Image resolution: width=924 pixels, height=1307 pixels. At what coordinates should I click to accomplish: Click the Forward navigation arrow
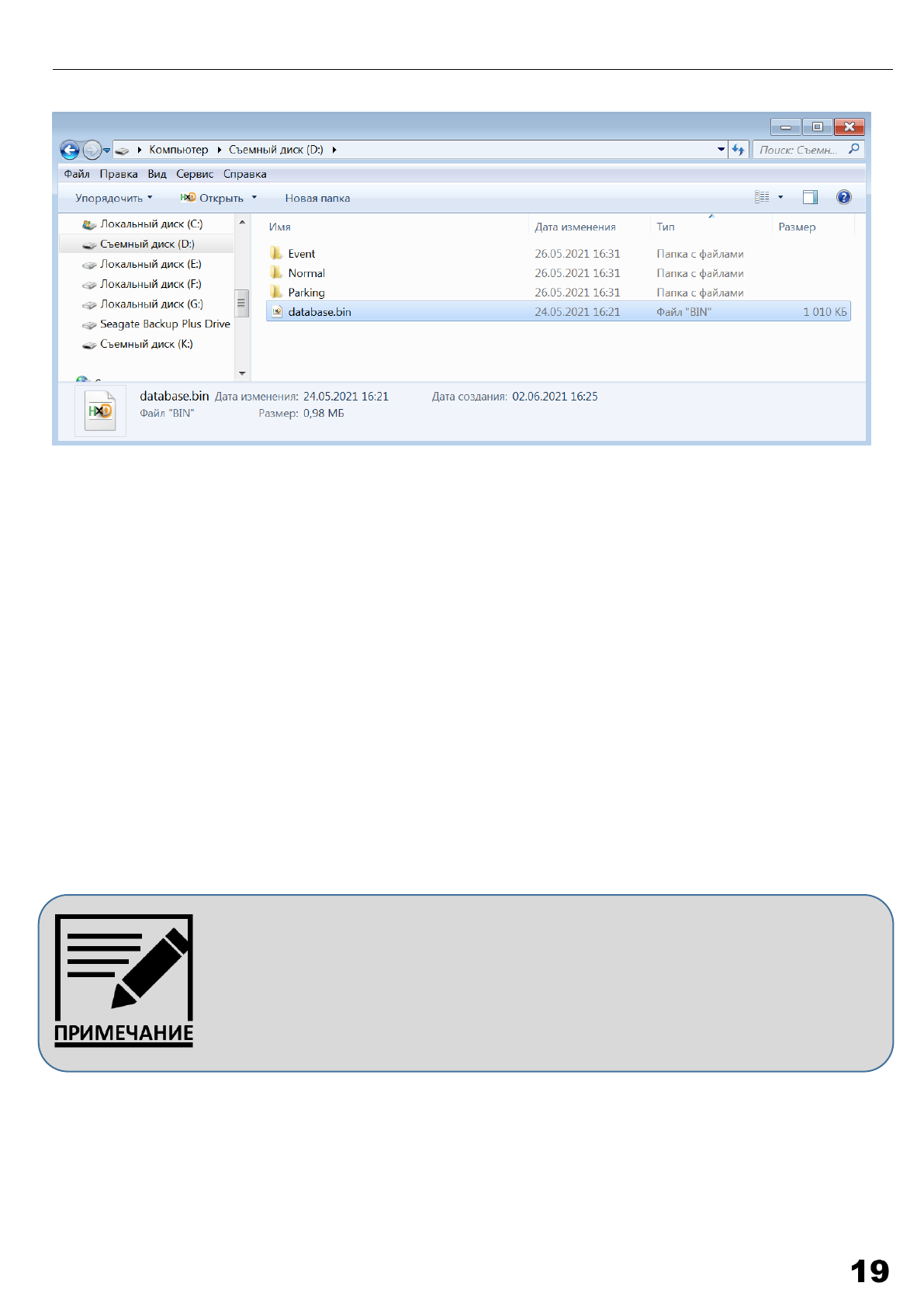click(92, 150)
